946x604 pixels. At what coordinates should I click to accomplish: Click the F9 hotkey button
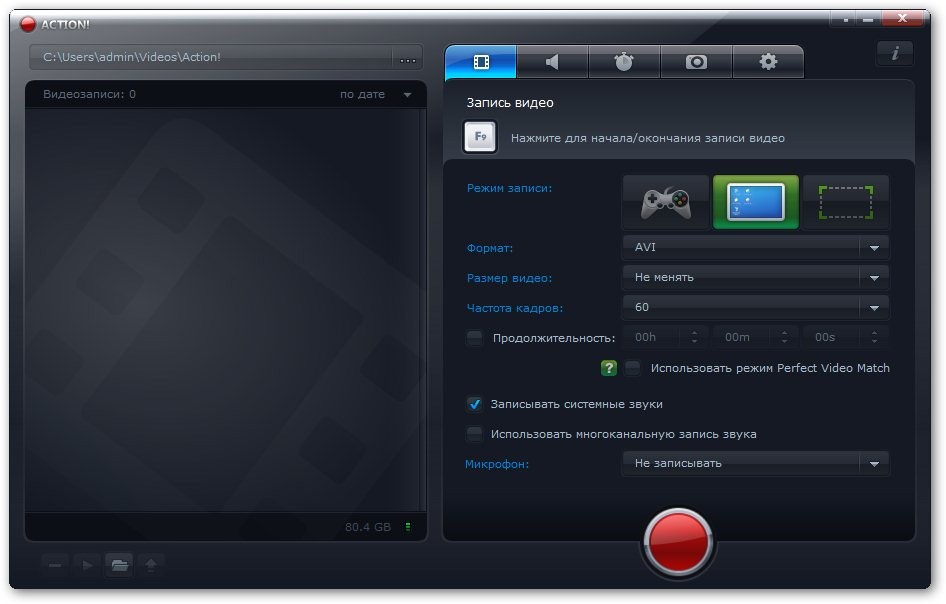click(x=480, y=137)
